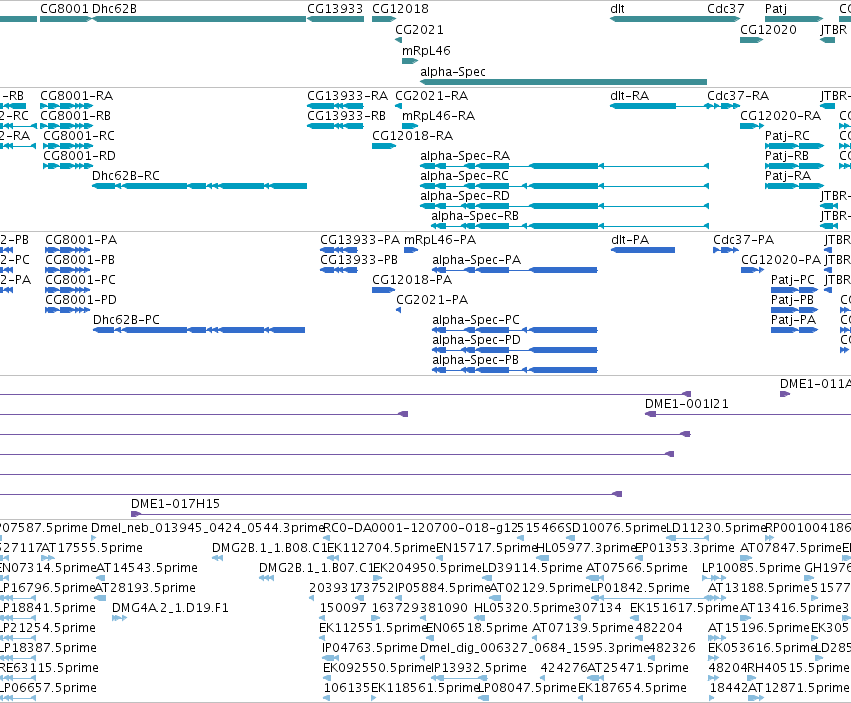Open the dlt-RA transcript
The image size is (851, 703).
click(643, 106)
